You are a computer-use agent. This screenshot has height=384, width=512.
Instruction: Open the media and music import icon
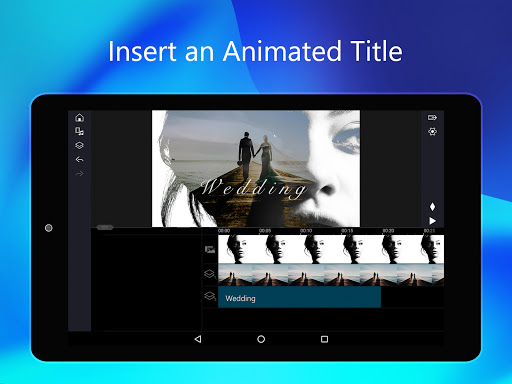[79, 132]
